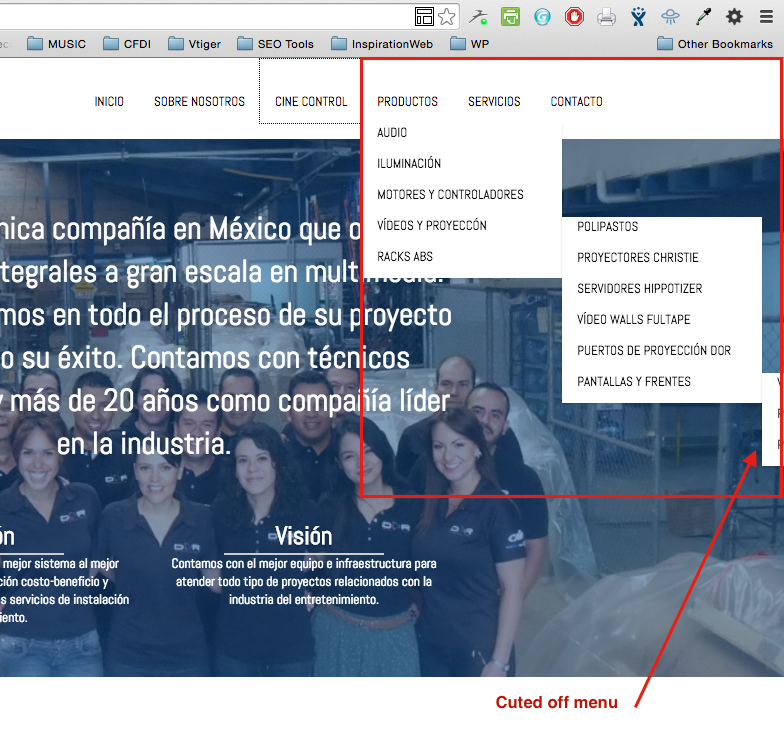784x743 pixels.
Task: Click the red stop-hand adblock icon
Action: pyautogui.click(x=574, y=16)
